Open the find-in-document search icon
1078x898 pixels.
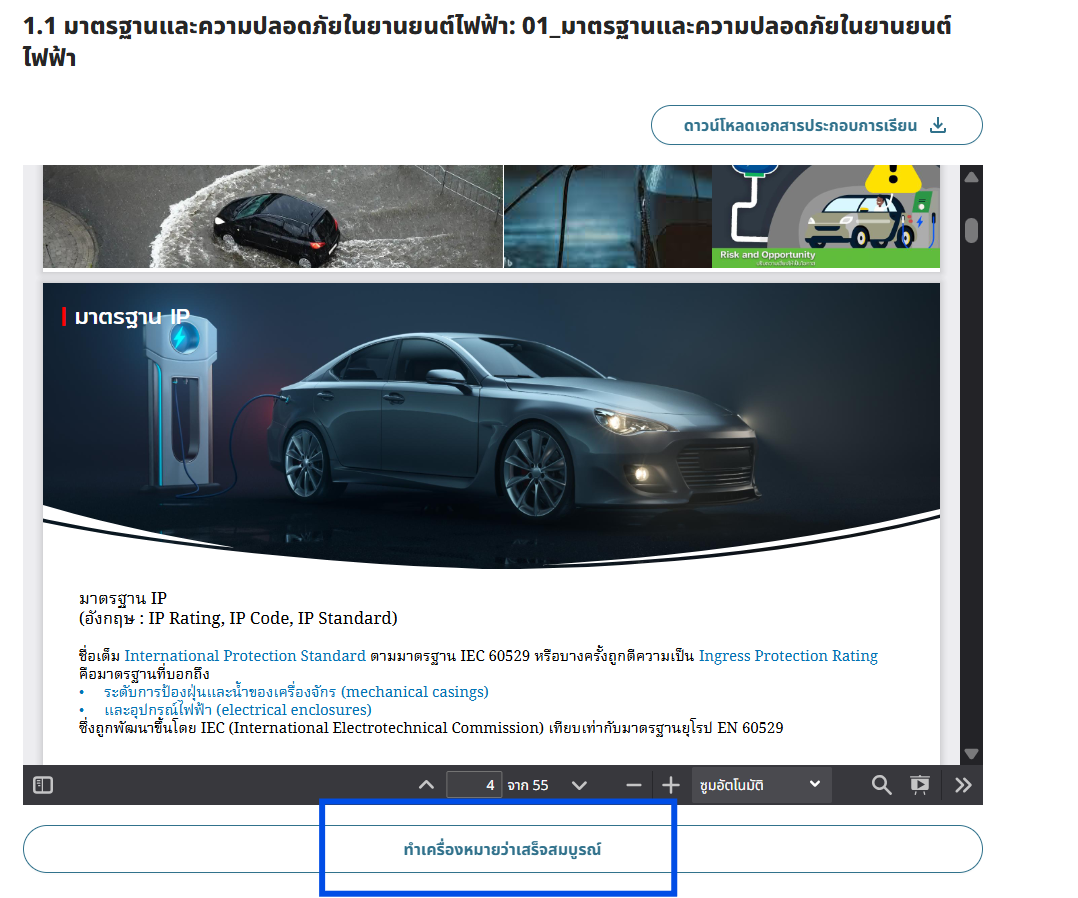coord(881,785)
